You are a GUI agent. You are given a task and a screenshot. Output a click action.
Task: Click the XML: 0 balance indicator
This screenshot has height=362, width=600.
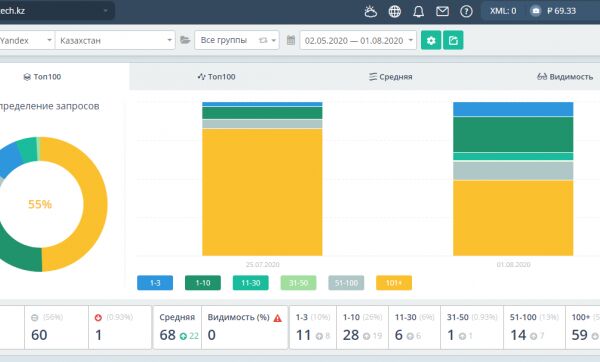[503, 11]
